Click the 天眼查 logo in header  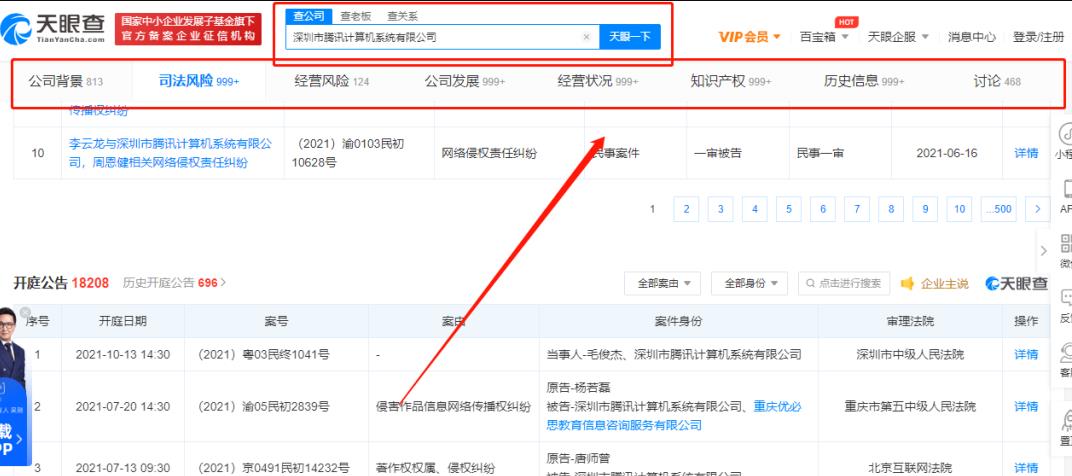click(x=53, y=28)
